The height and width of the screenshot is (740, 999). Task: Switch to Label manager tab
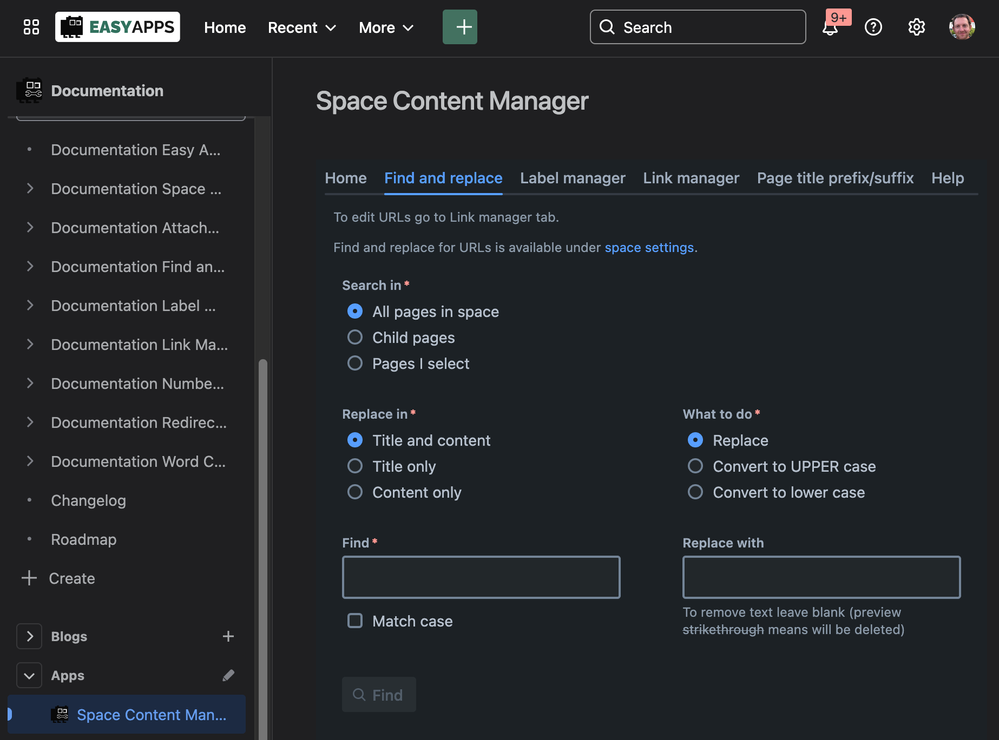pyautogui.click(x=573, y=178)
